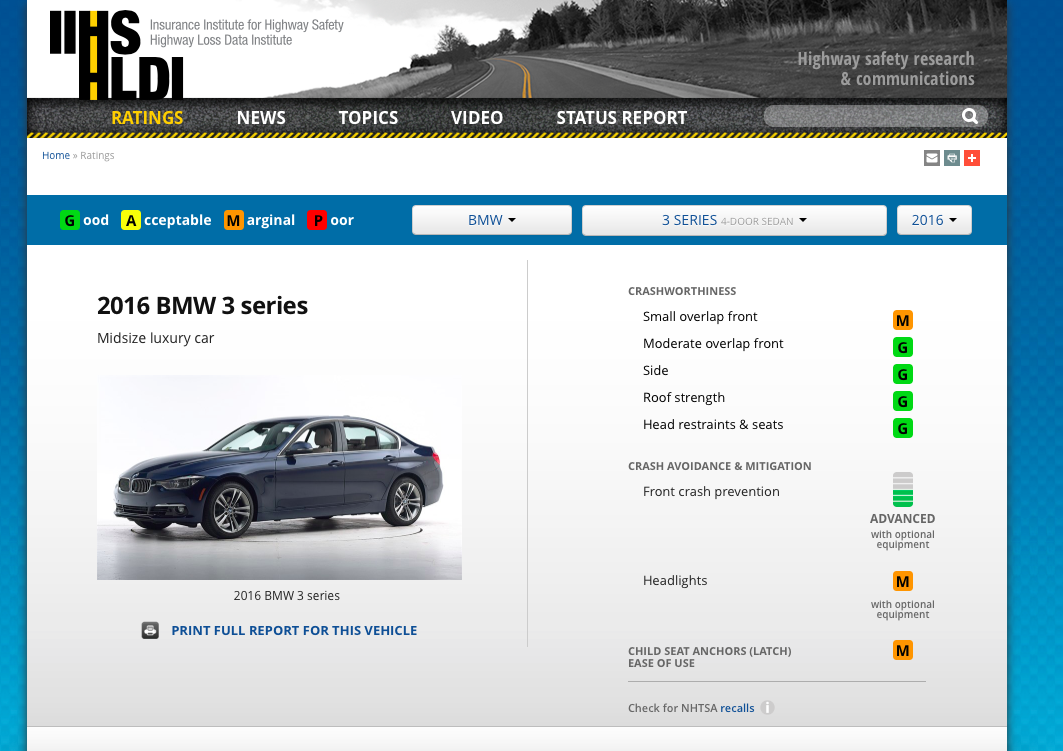Click the "2016 BMW 3 series" photo caption

pyautogui.click(x=287, y=596)
